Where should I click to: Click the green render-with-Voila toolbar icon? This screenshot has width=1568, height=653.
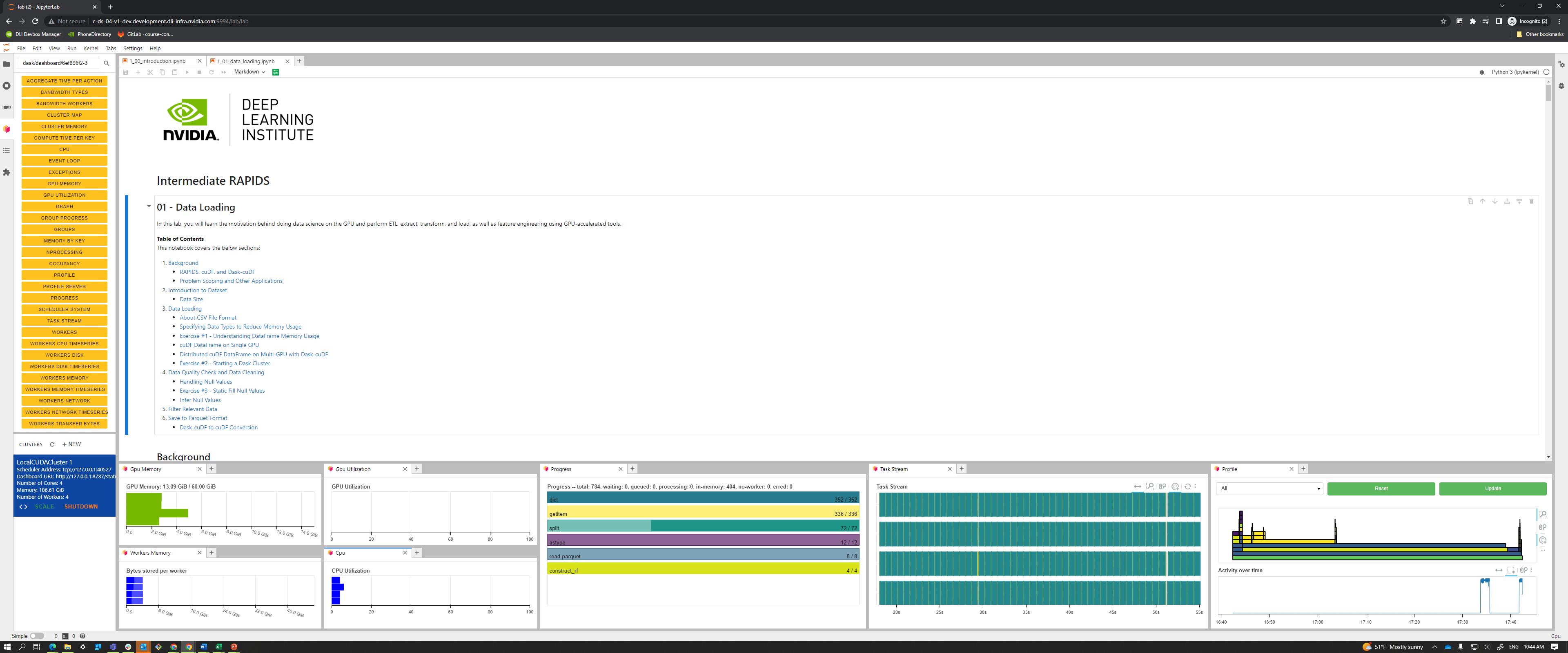(276, 72)
